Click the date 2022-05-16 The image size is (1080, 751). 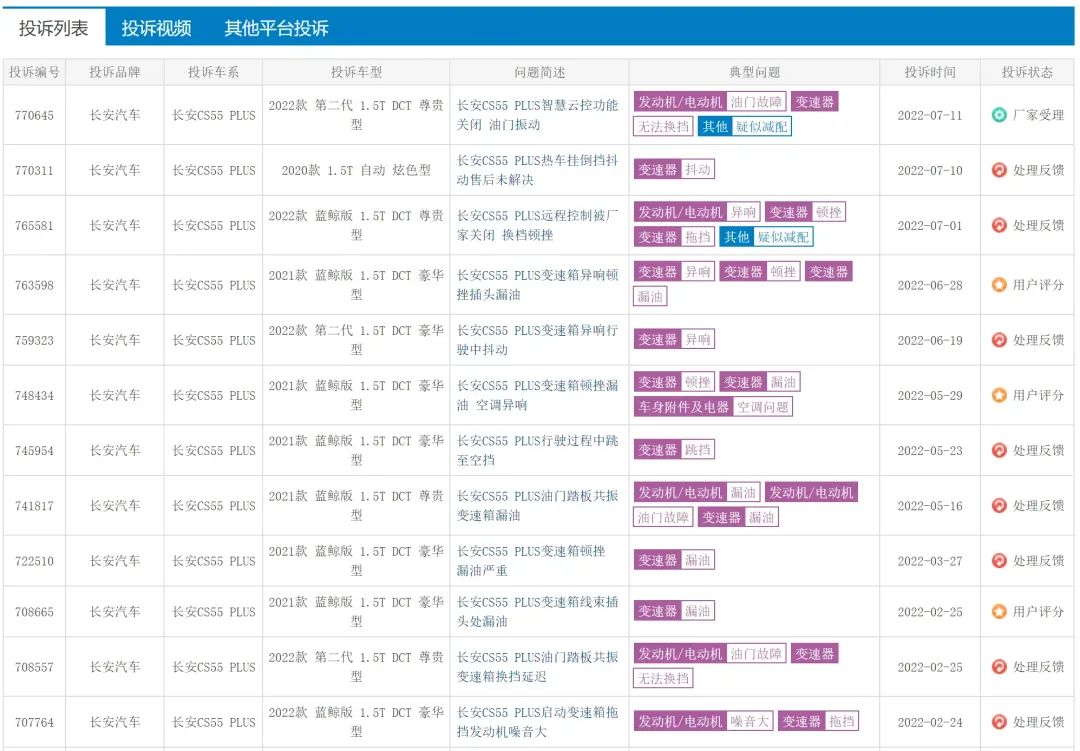click(x=930, y=505)
